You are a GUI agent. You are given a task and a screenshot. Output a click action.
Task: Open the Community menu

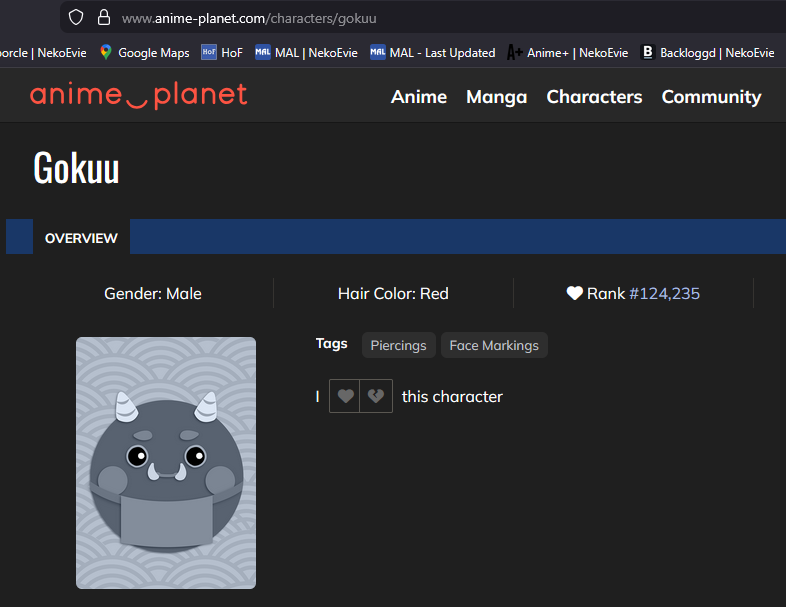[x=711, y=97]
